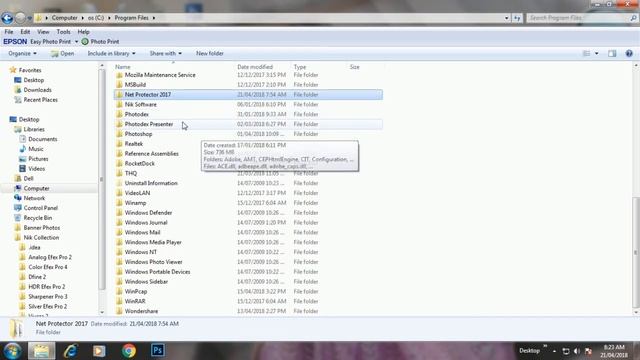640x360 pixels.
Task: Click the Forward navigation arrow button
Action: coord(20,18)
